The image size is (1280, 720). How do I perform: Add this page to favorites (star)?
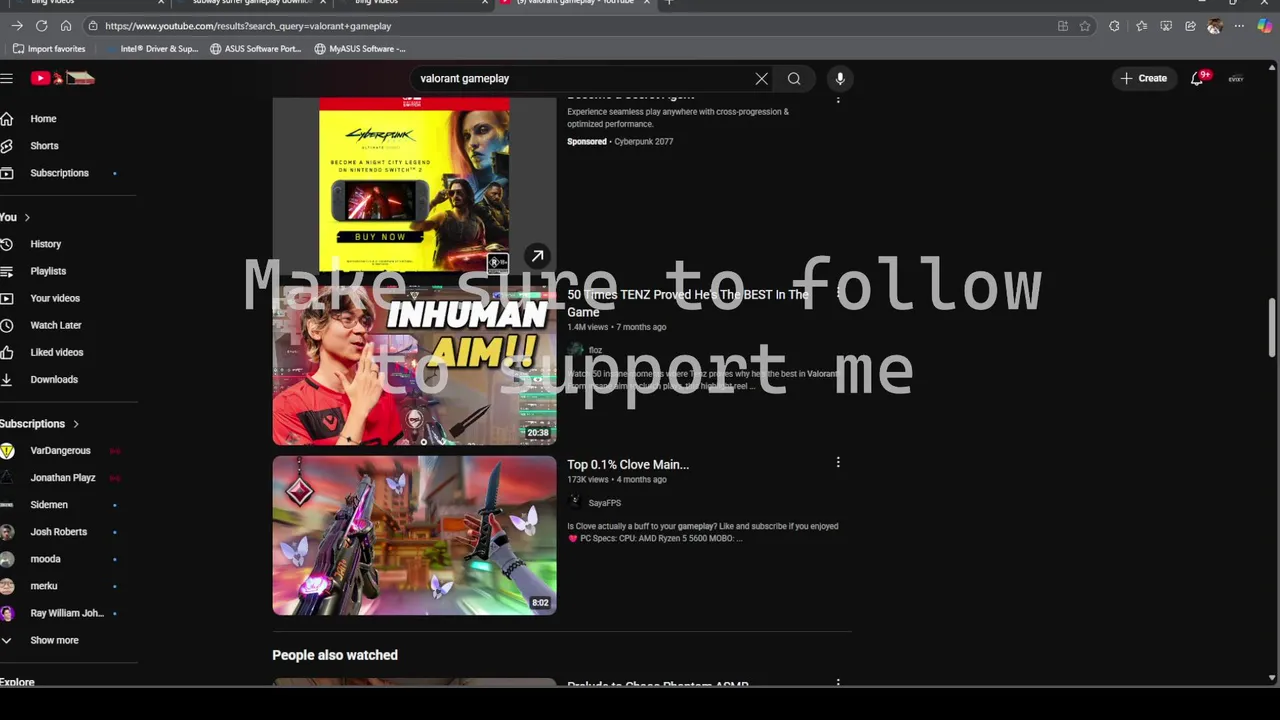1085,26
